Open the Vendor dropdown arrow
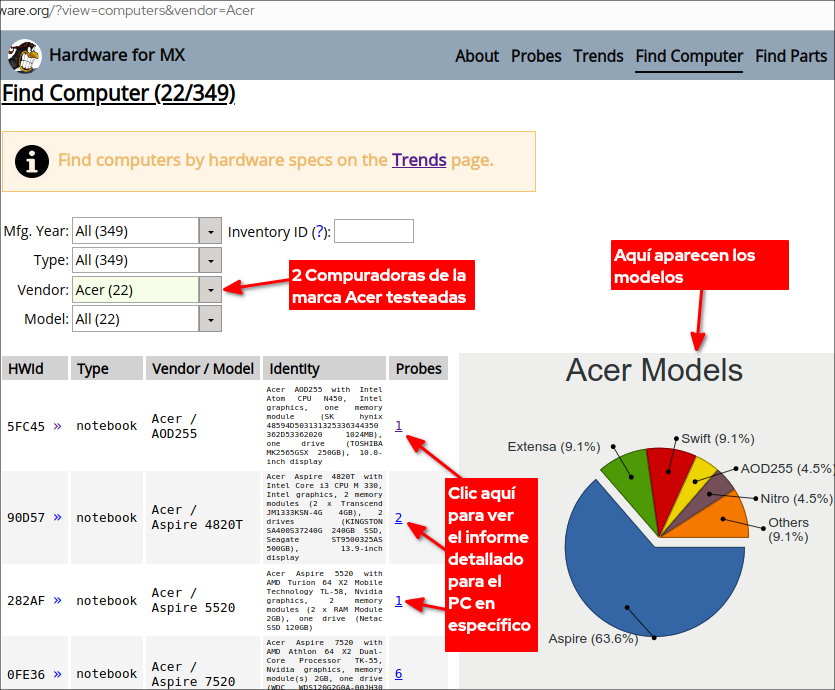The image size is (835, 690). point(210,290)
